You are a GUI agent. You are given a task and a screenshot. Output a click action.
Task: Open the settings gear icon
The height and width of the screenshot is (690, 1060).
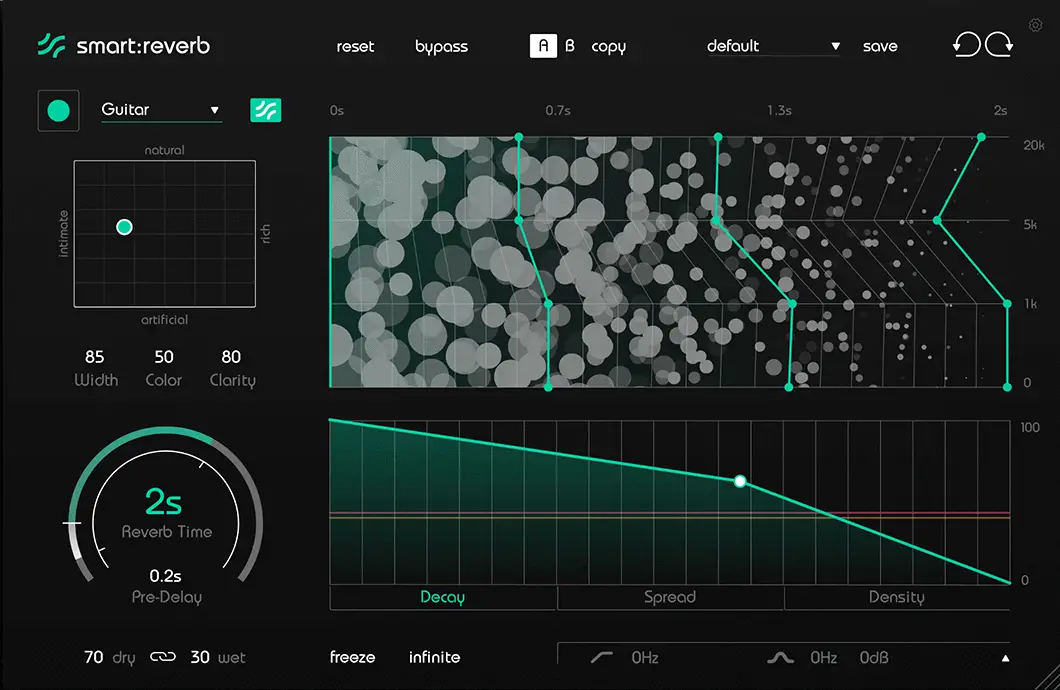[x=1035, y=26]
